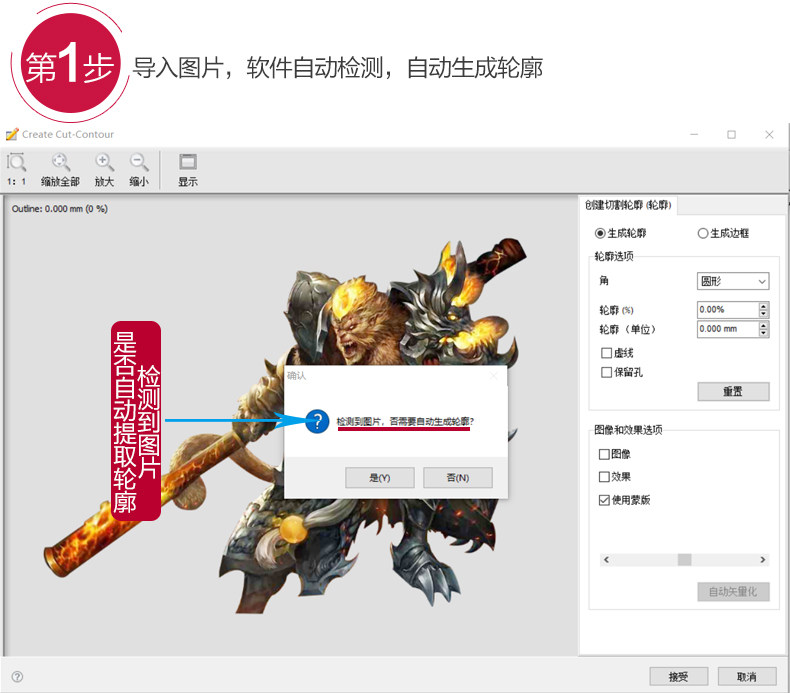The width and height of the screenshot is (790, 693).
Task: Minimize the Create Cut-Contour window
Action: click(694, 135)
